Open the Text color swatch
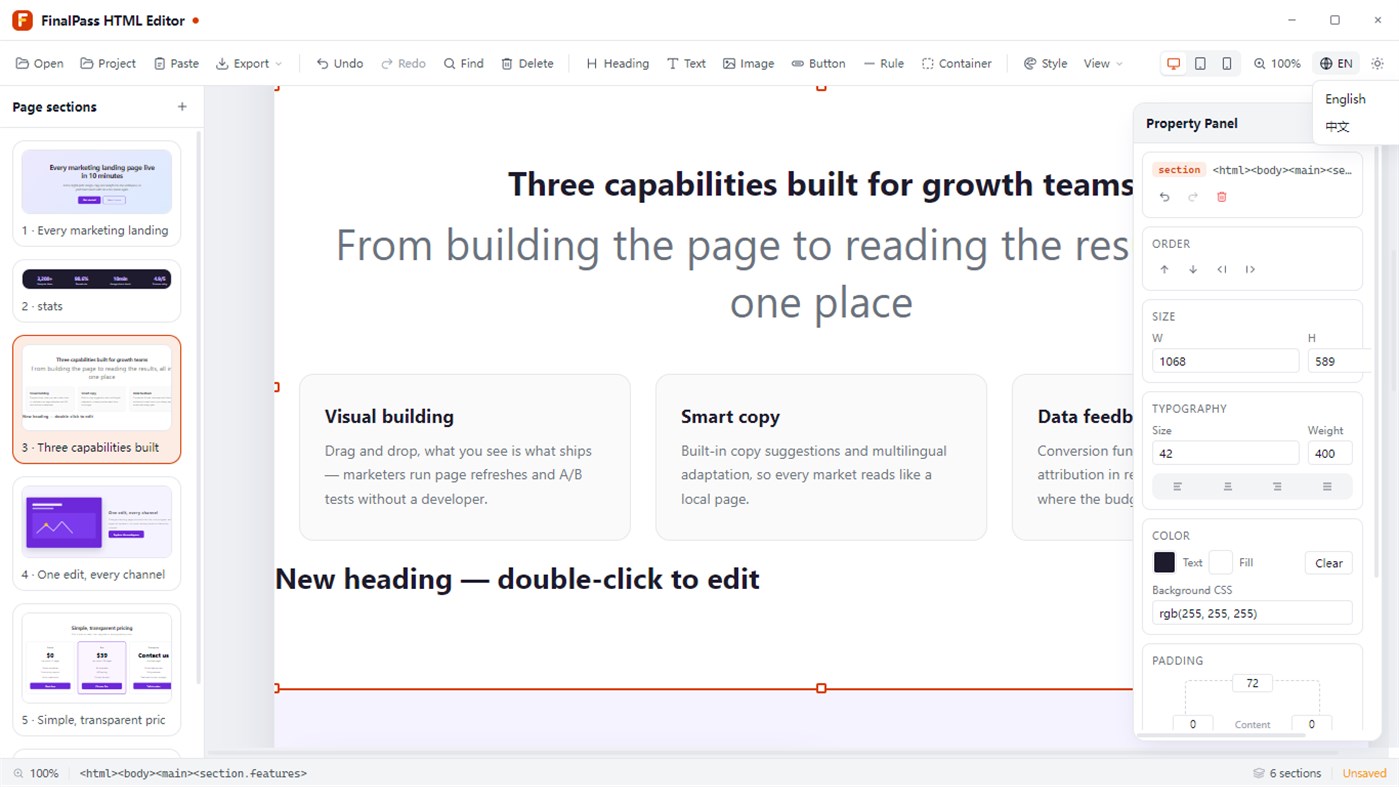 [1164, 563]
